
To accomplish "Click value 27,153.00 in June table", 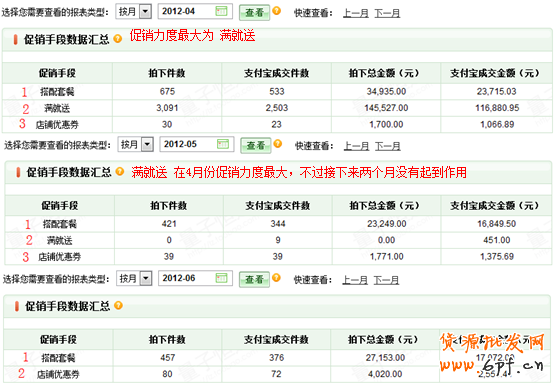I will tap(385, 358).
